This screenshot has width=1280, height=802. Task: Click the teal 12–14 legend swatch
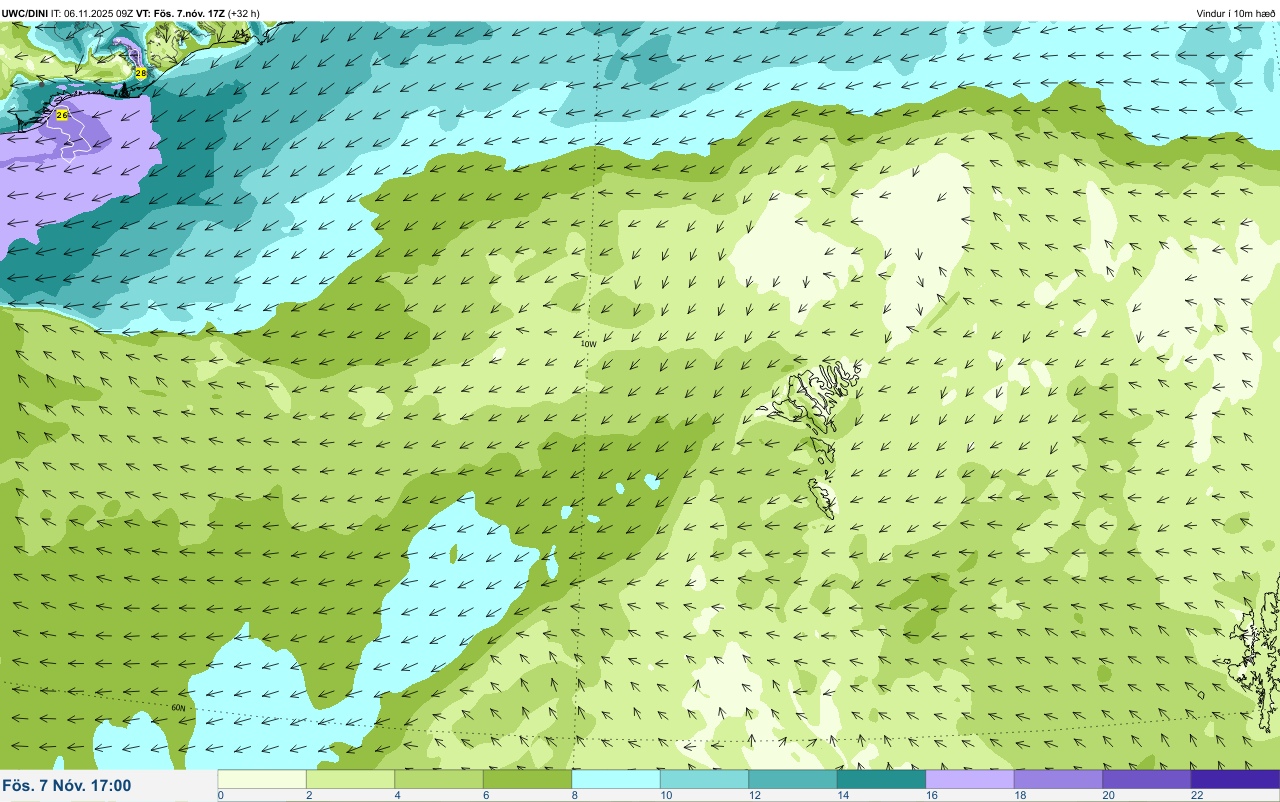pyautogui.click(x=793, y=779)
